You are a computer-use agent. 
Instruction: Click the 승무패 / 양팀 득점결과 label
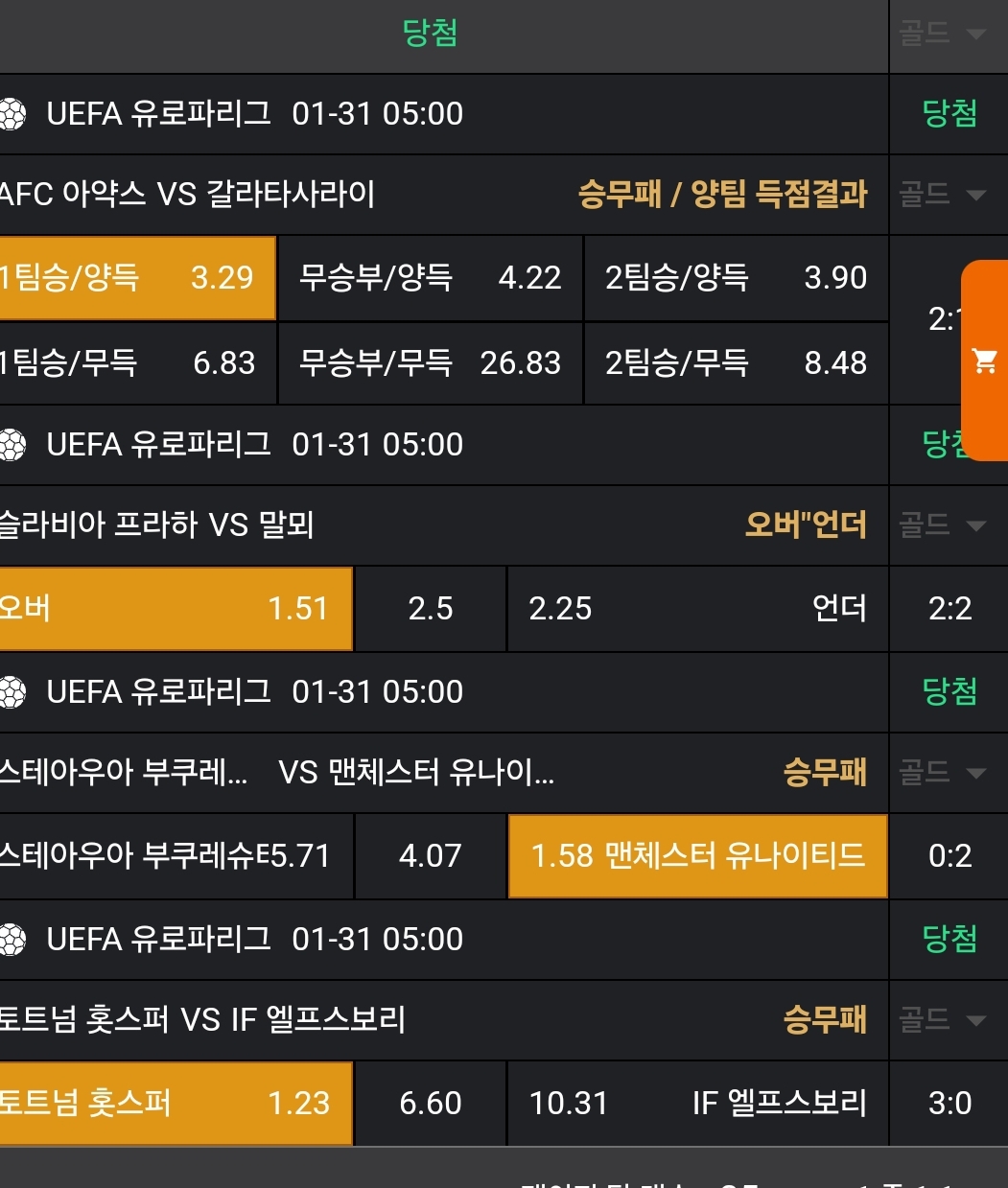722,196
